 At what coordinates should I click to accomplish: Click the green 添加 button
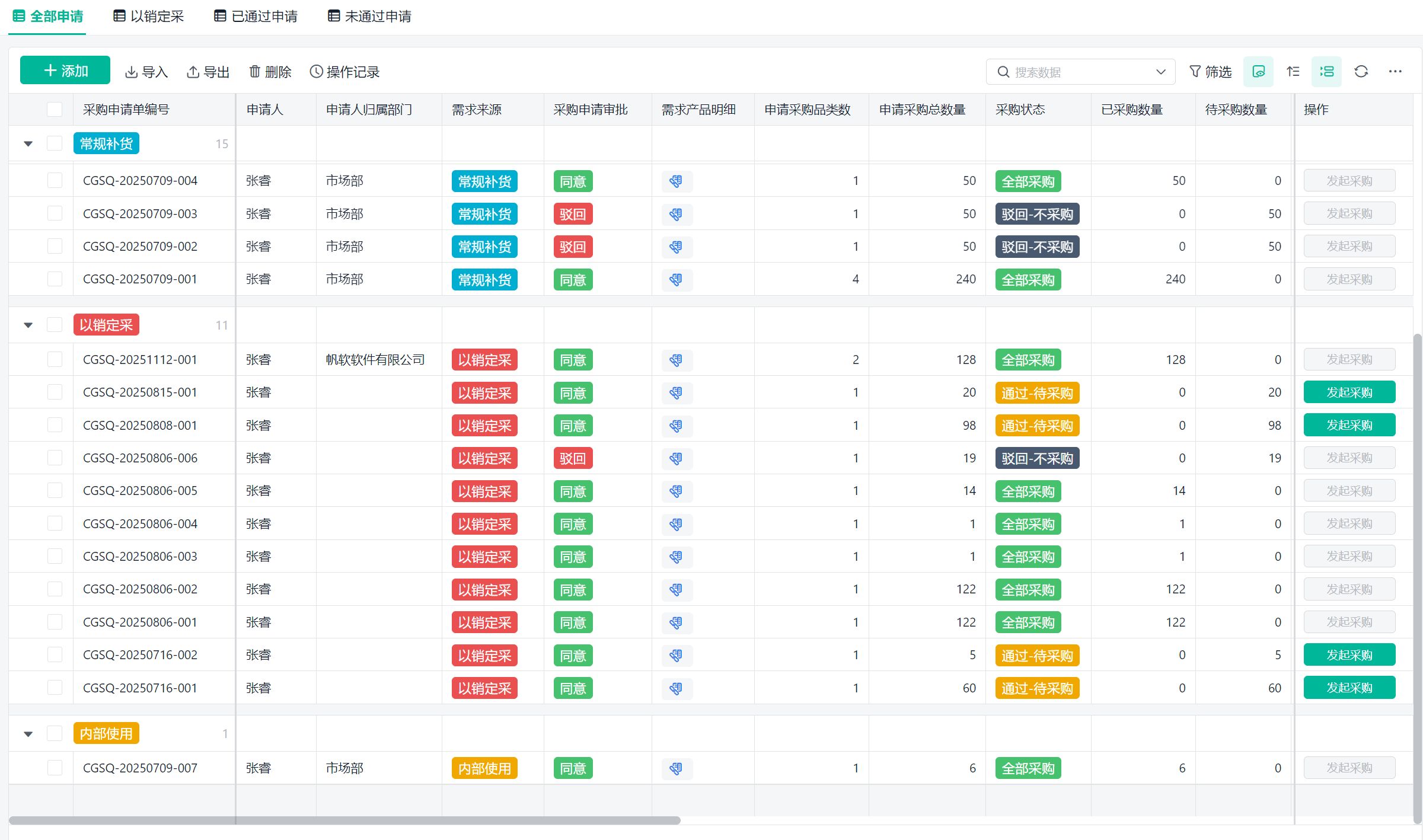(65, 71)
